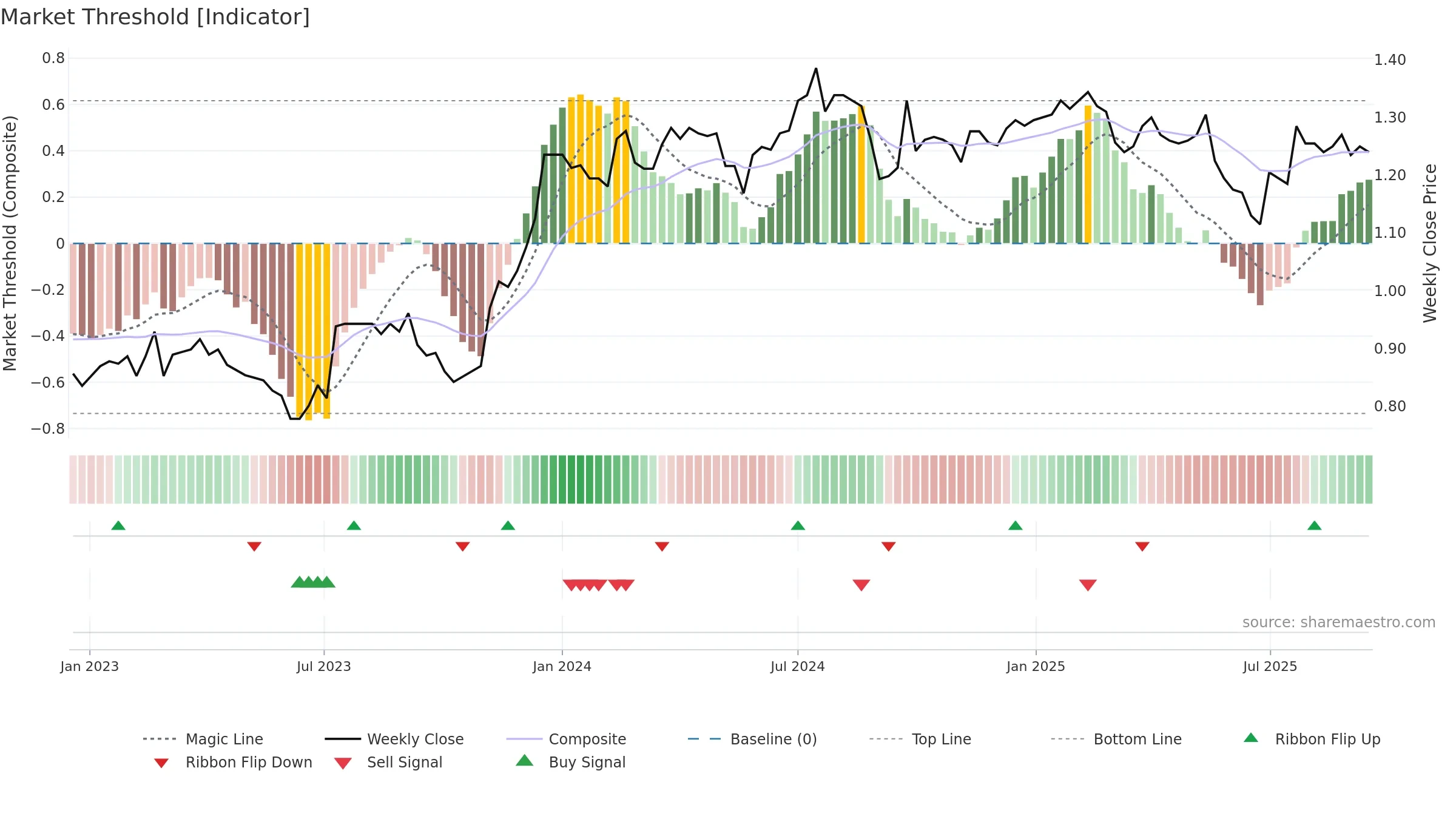Click the 1.20 price axis tick label

click(1390, 175)
